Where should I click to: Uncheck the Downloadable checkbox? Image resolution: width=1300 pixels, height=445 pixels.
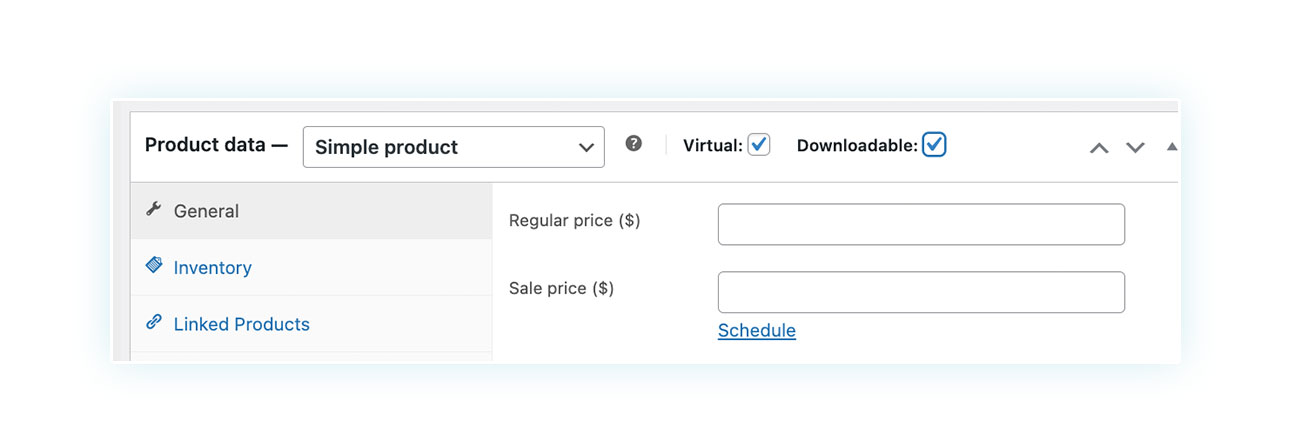(x=934, y=145)
